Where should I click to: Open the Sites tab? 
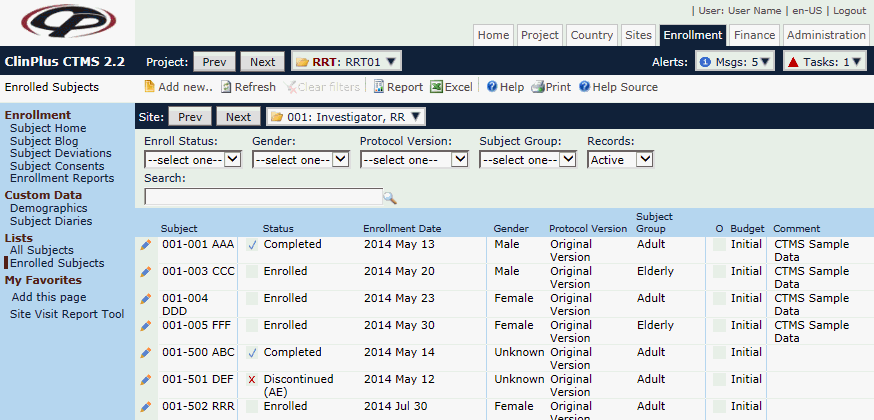point(638,35)
